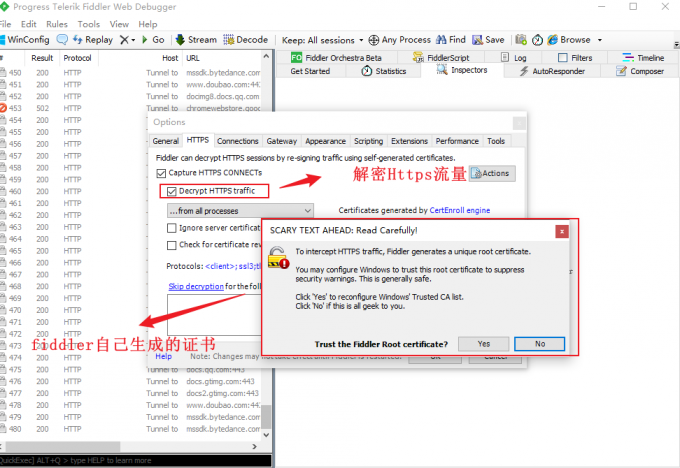Screen dimensions: 680x468
Task: Click the Protocols <client>;ssl3 link
Action: [233, 266]
